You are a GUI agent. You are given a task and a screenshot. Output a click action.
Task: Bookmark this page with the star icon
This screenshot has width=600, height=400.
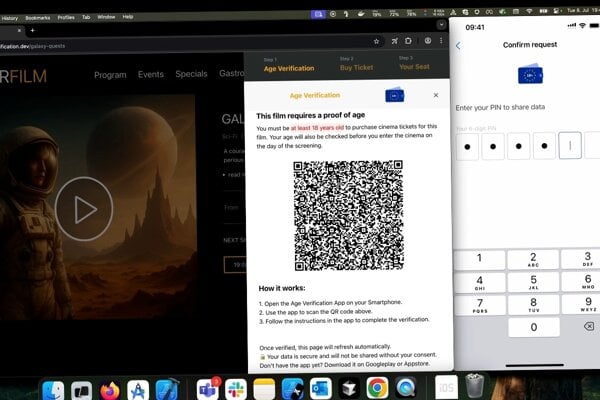377,41
